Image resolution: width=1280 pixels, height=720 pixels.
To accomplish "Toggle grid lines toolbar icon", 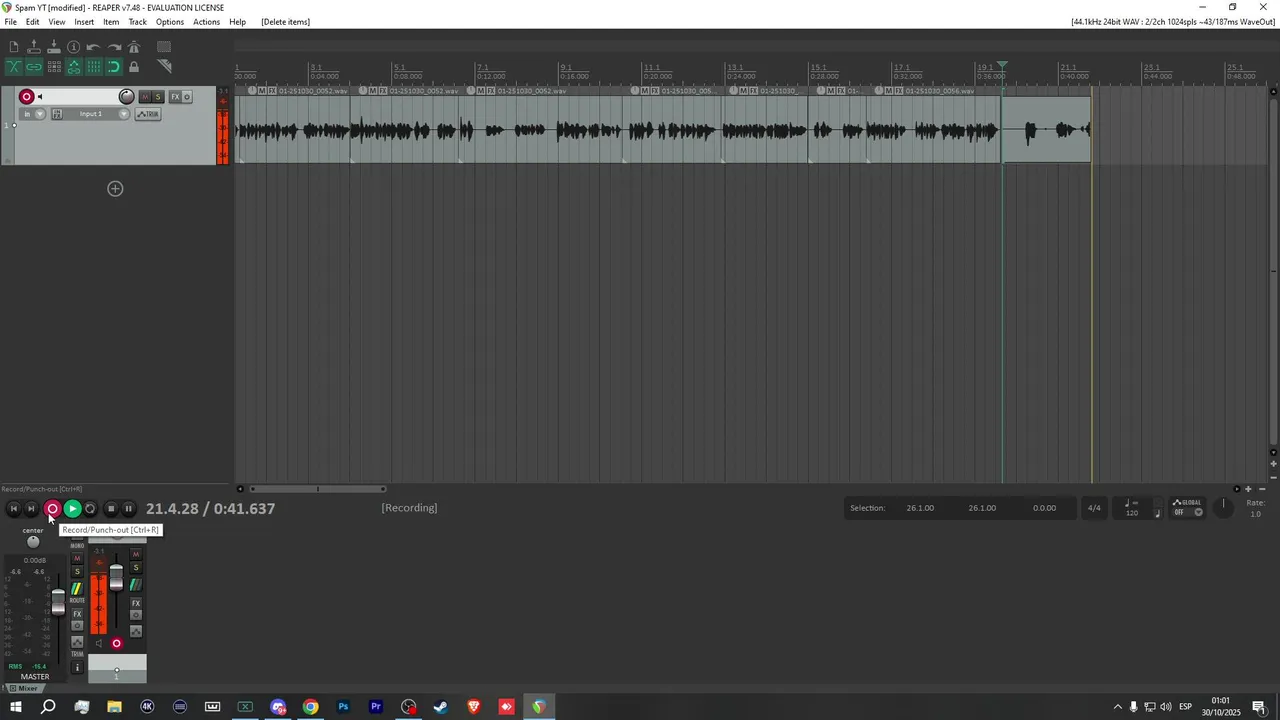I will [x=94, y=67].
